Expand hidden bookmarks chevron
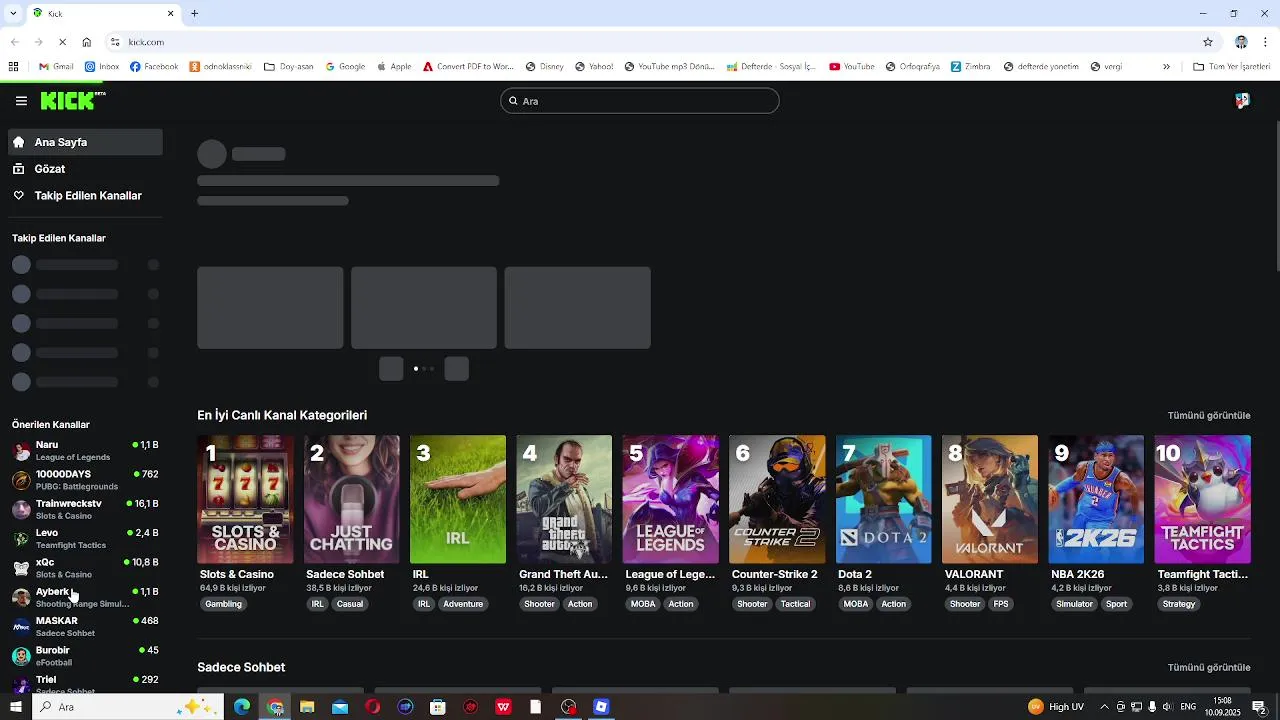This screenshot has width=1280, height=720. [1166, 67]
